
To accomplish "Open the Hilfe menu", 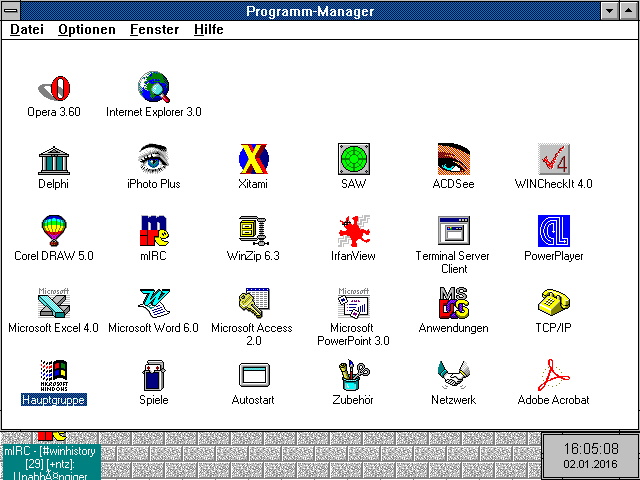I will pos(208,30).
